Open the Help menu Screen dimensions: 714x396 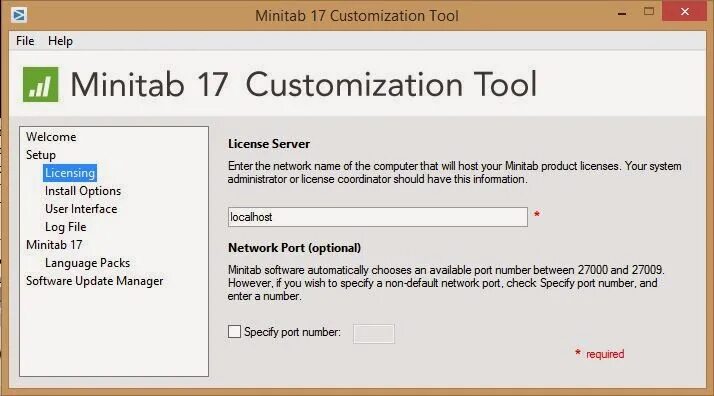coord(60,41)
